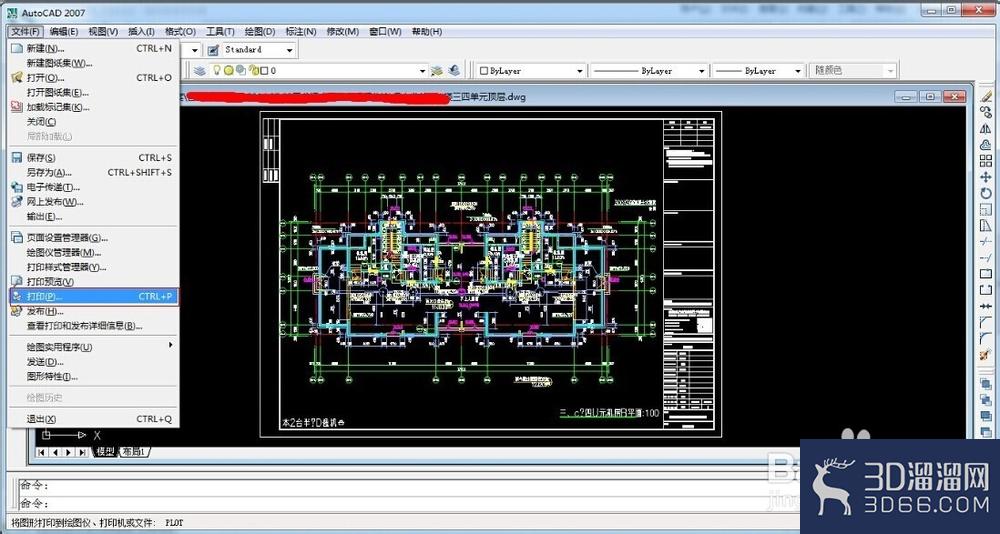1000x534 pixels.
Task: Select the Array tool
Action: (x=986, y=161)
